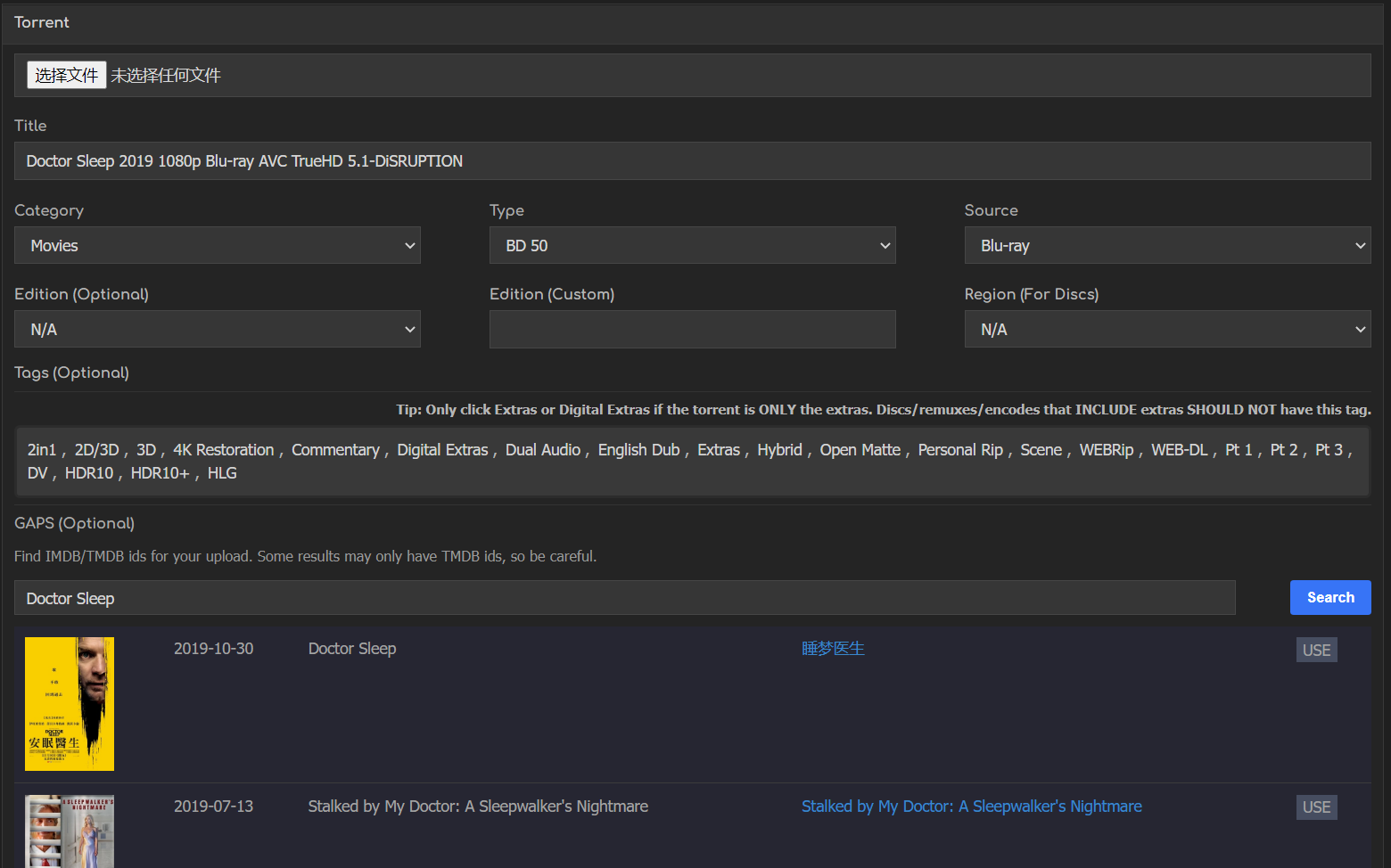Image resolution: width=1391 pixels, height=868 pixels.
Task: Expand the Edition (Optional) dropdown
Action: 218,329
